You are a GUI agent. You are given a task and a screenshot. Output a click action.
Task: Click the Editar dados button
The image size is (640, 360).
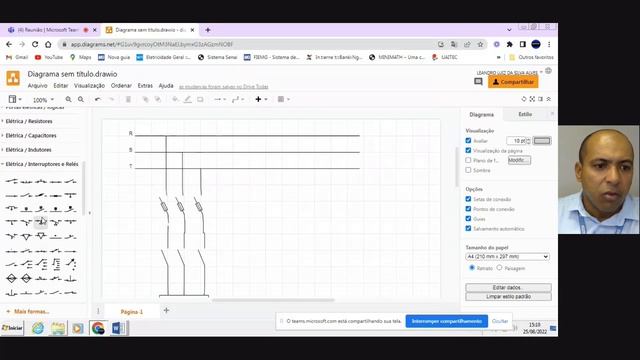pyautogui.click(x=508, y=287)
